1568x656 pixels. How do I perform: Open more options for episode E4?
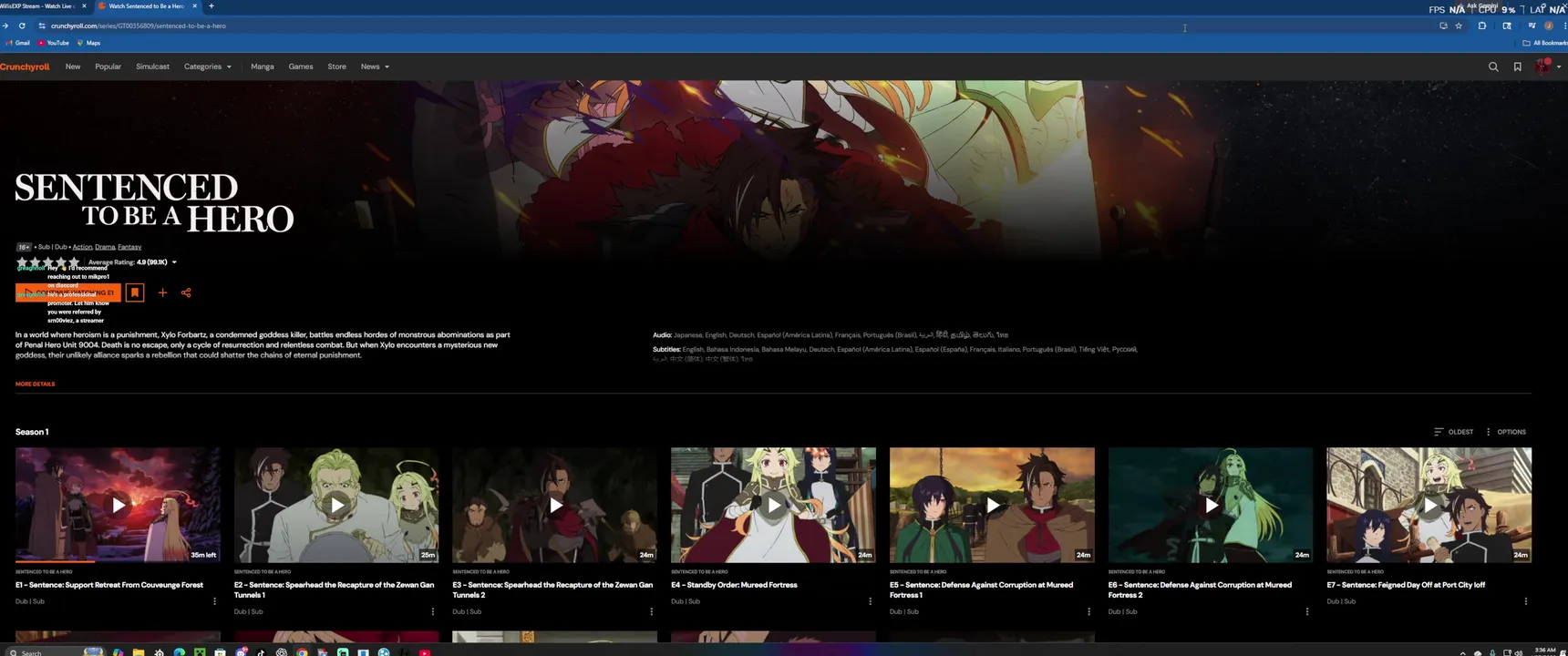(870, 601)
